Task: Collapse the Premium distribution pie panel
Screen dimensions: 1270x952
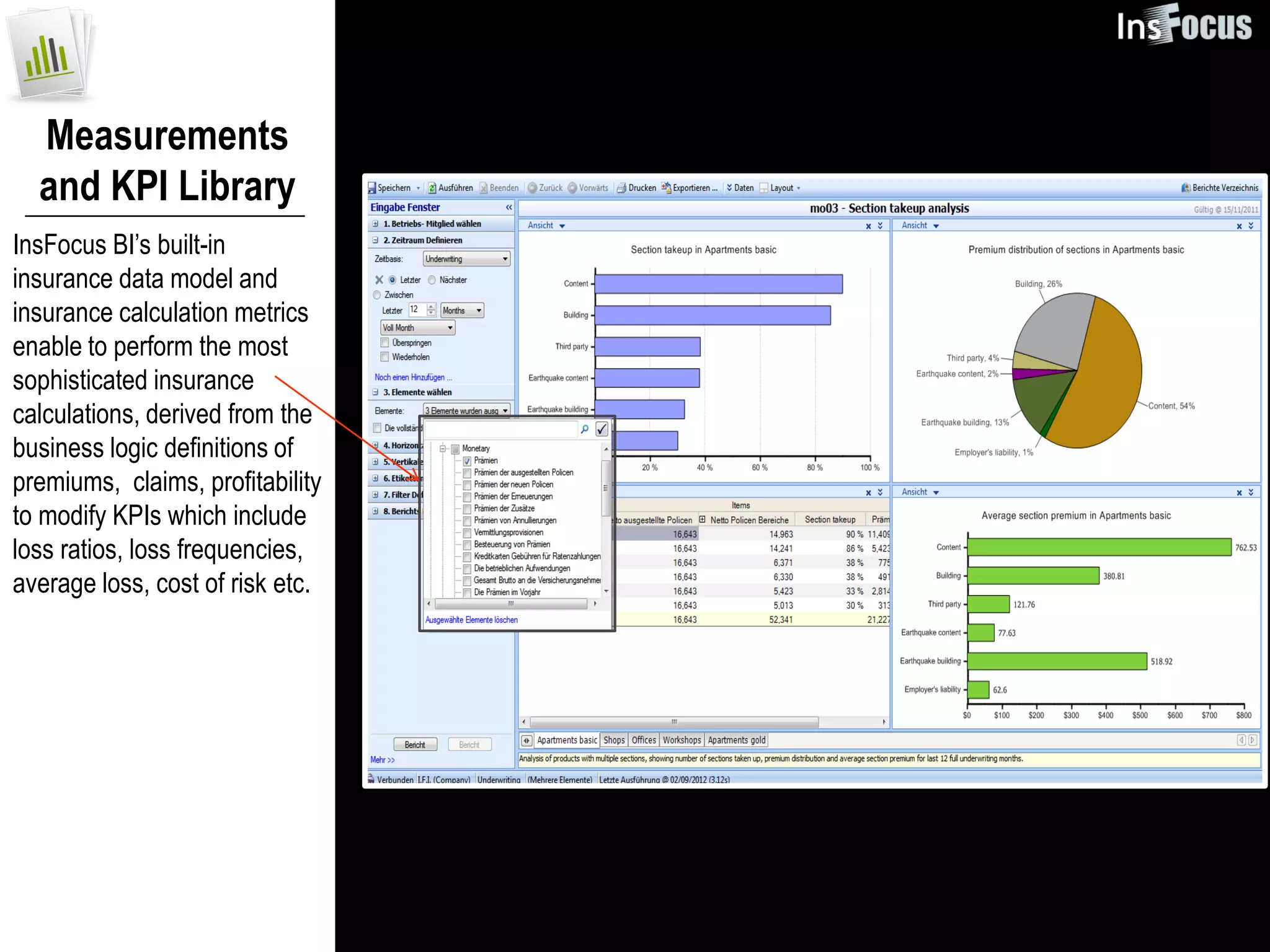Action: (x=1251, y=226)
